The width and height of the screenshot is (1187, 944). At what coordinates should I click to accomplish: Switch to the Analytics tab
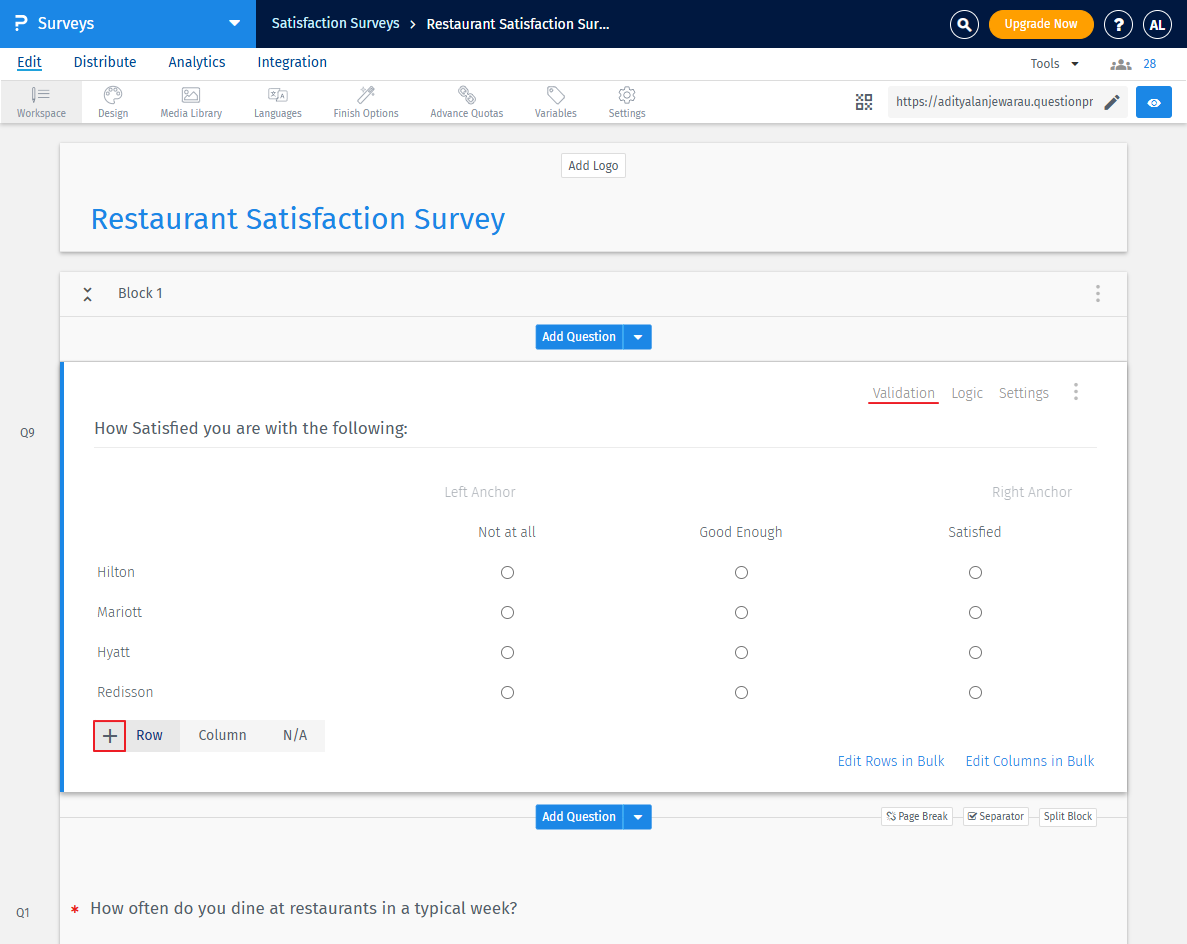point(196,62)
